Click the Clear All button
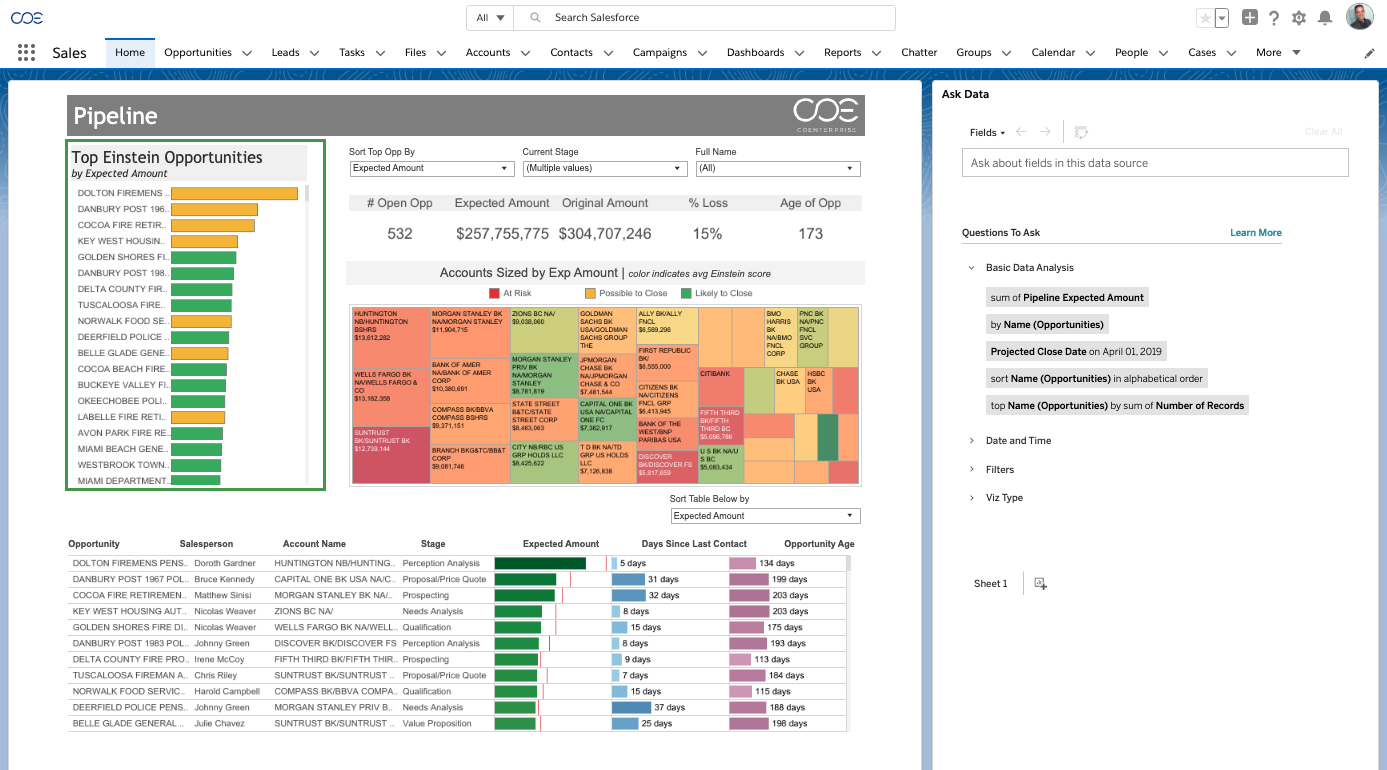 1323,132
